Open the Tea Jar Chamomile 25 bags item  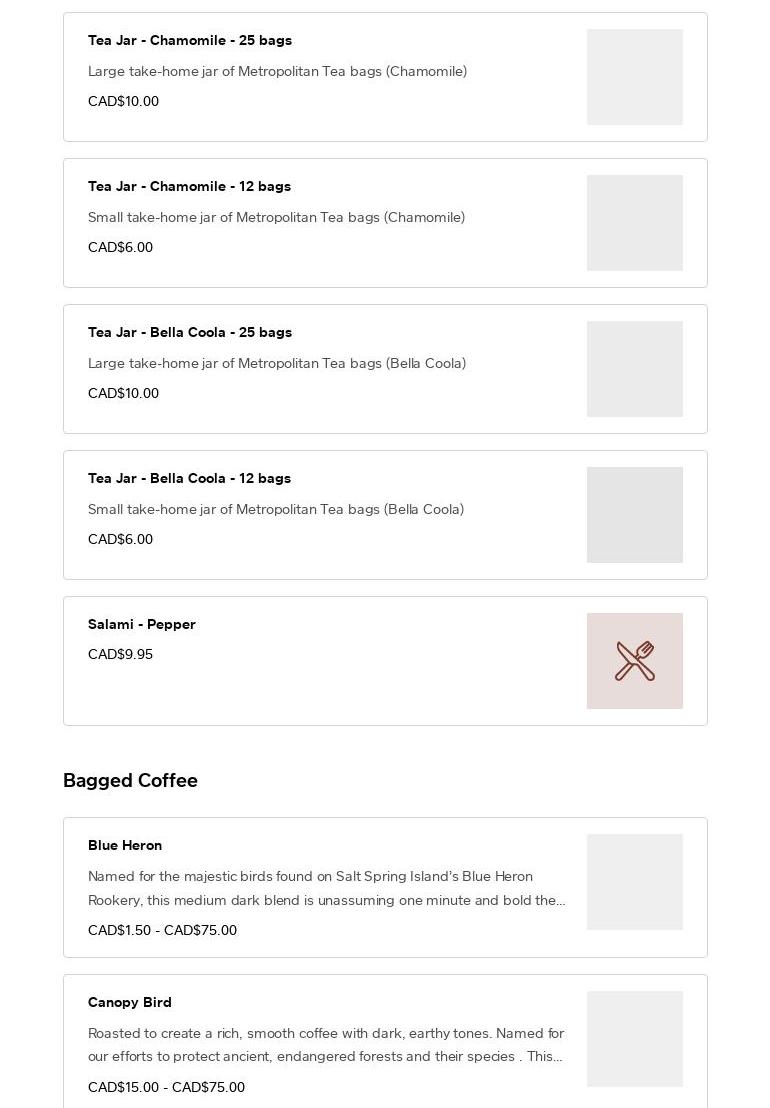pyautogui.click(x=190, y=40)
